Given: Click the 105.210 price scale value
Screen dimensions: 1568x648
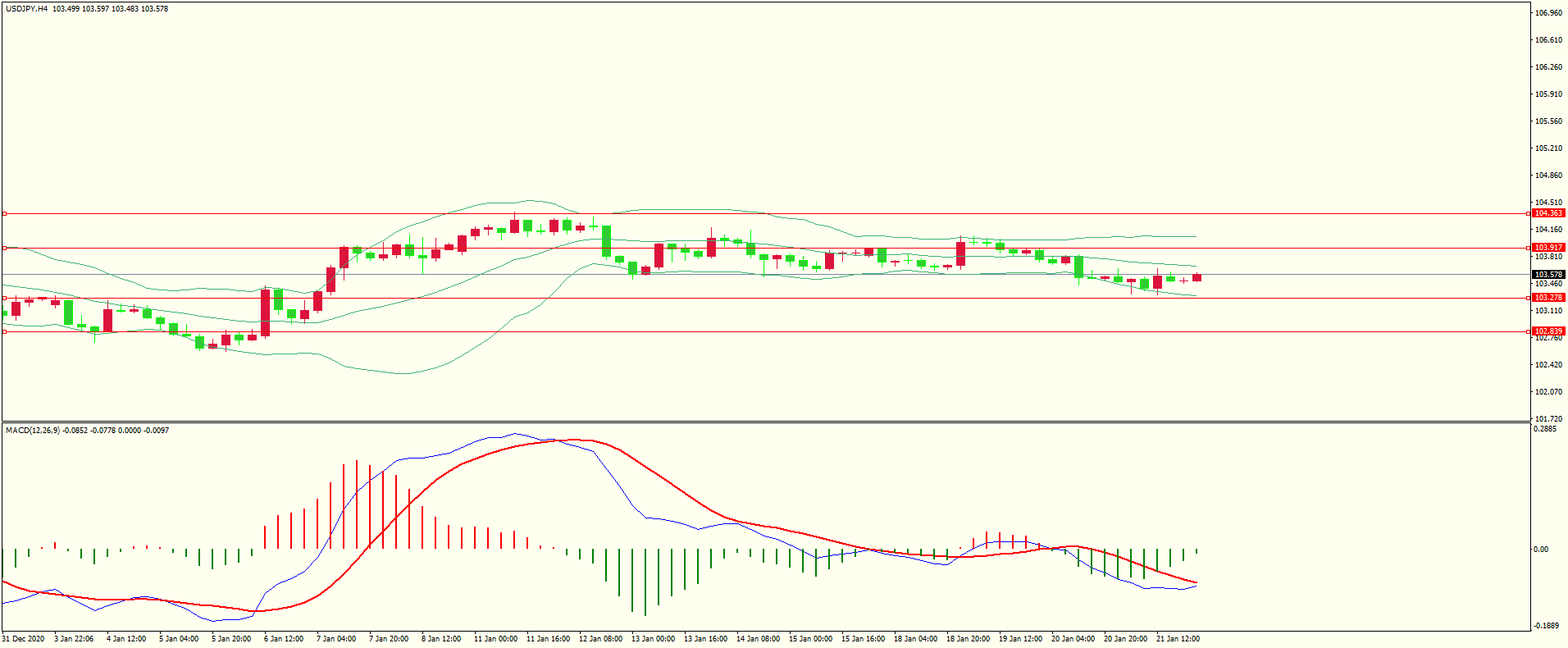Looking at the screenshot, I should (x=1548, y=148).
